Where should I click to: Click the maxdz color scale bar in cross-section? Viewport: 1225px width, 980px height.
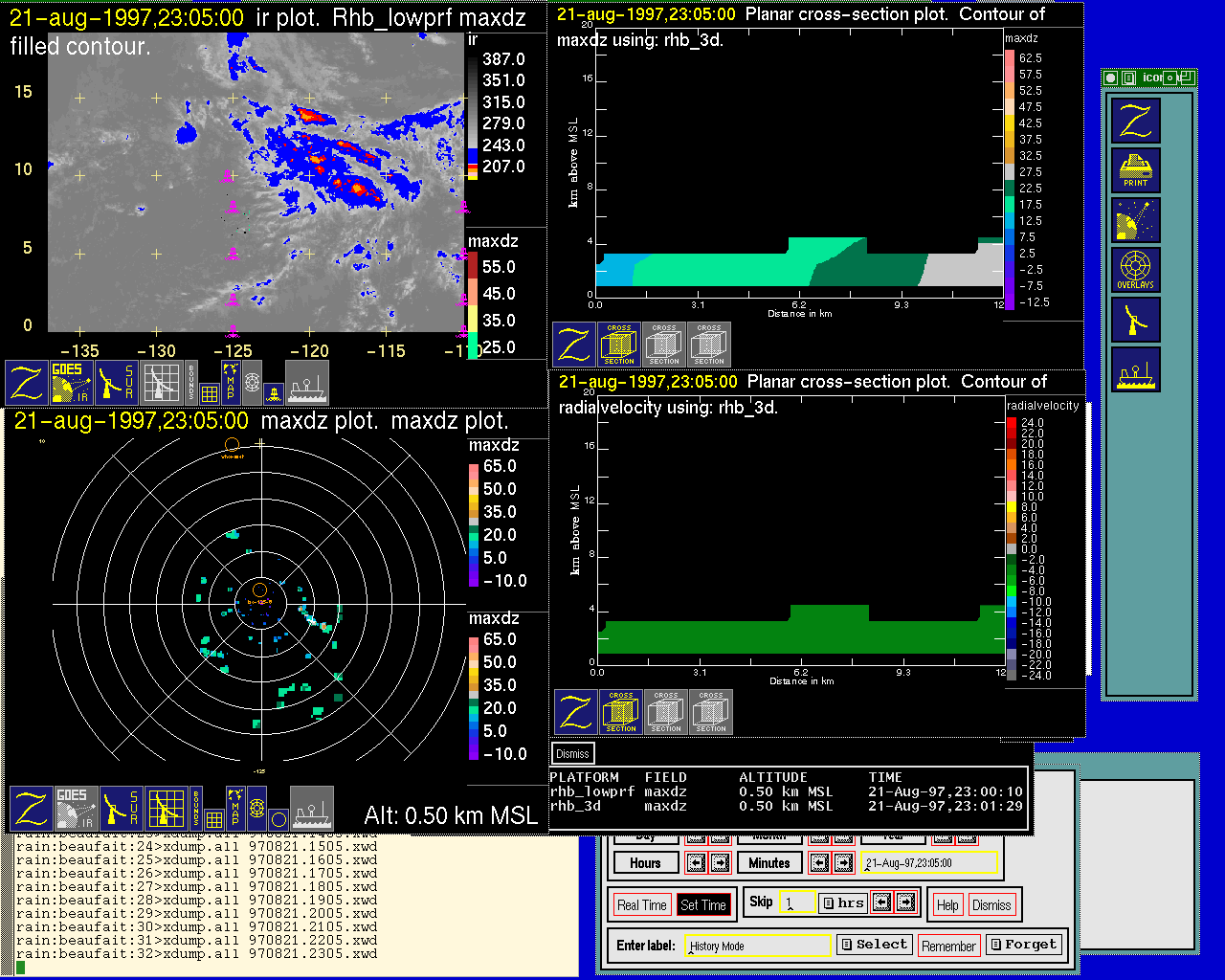tap(1010, 180)
